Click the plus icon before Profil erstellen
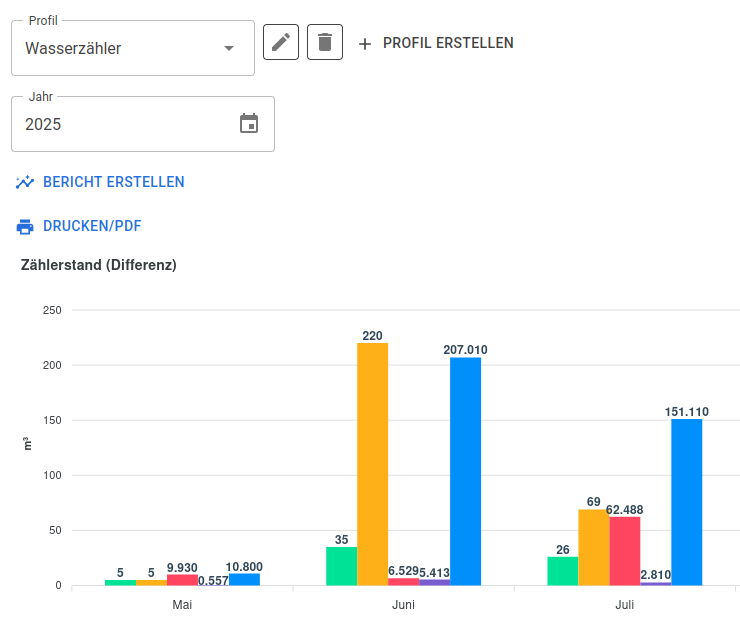The height and width of the screenshot is (619, 740). tap(364, 44)
